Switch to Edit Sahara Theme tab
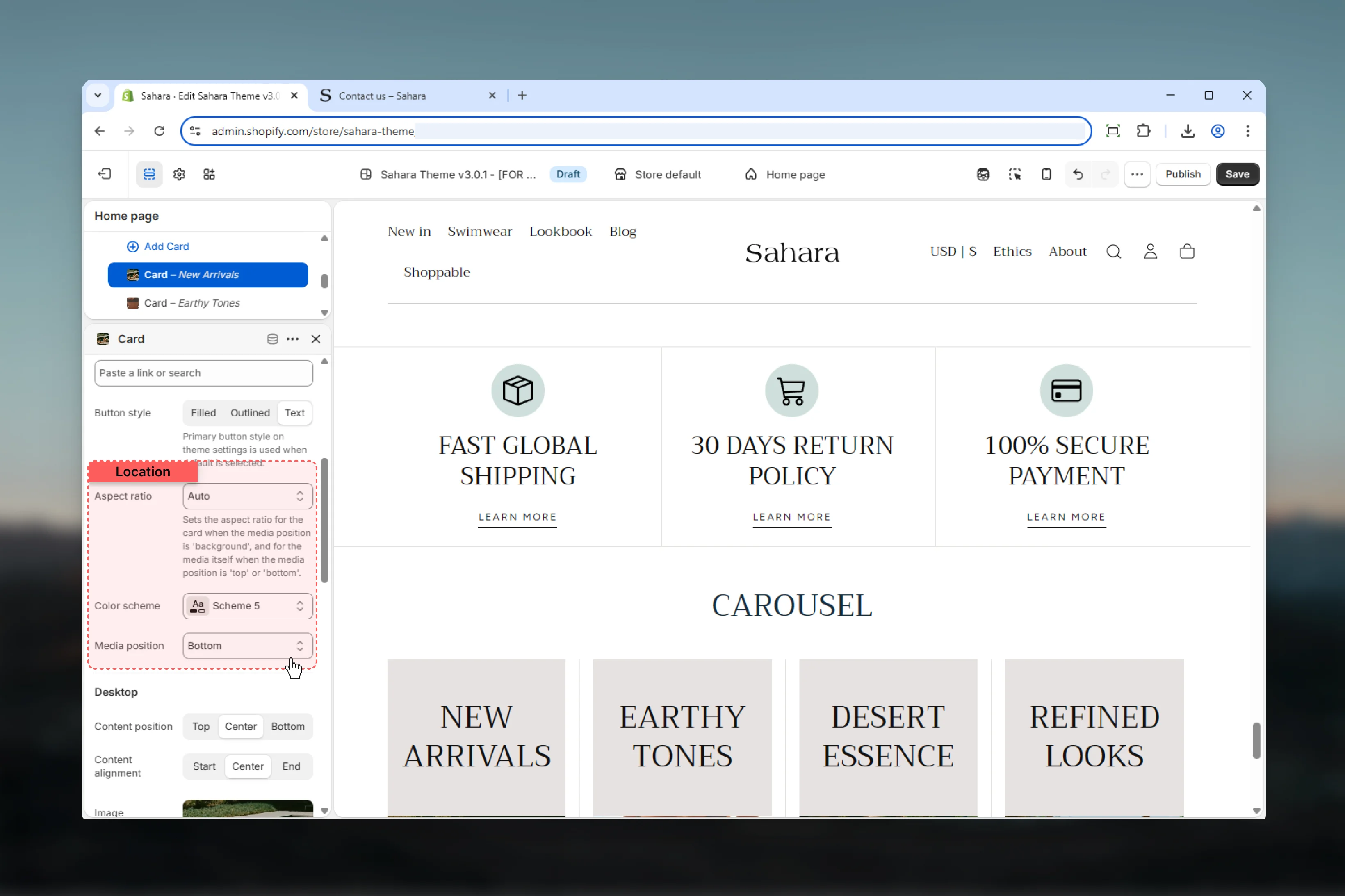Image resolution: width=1345 pixels, height=896 pixels. pos(210,96)
